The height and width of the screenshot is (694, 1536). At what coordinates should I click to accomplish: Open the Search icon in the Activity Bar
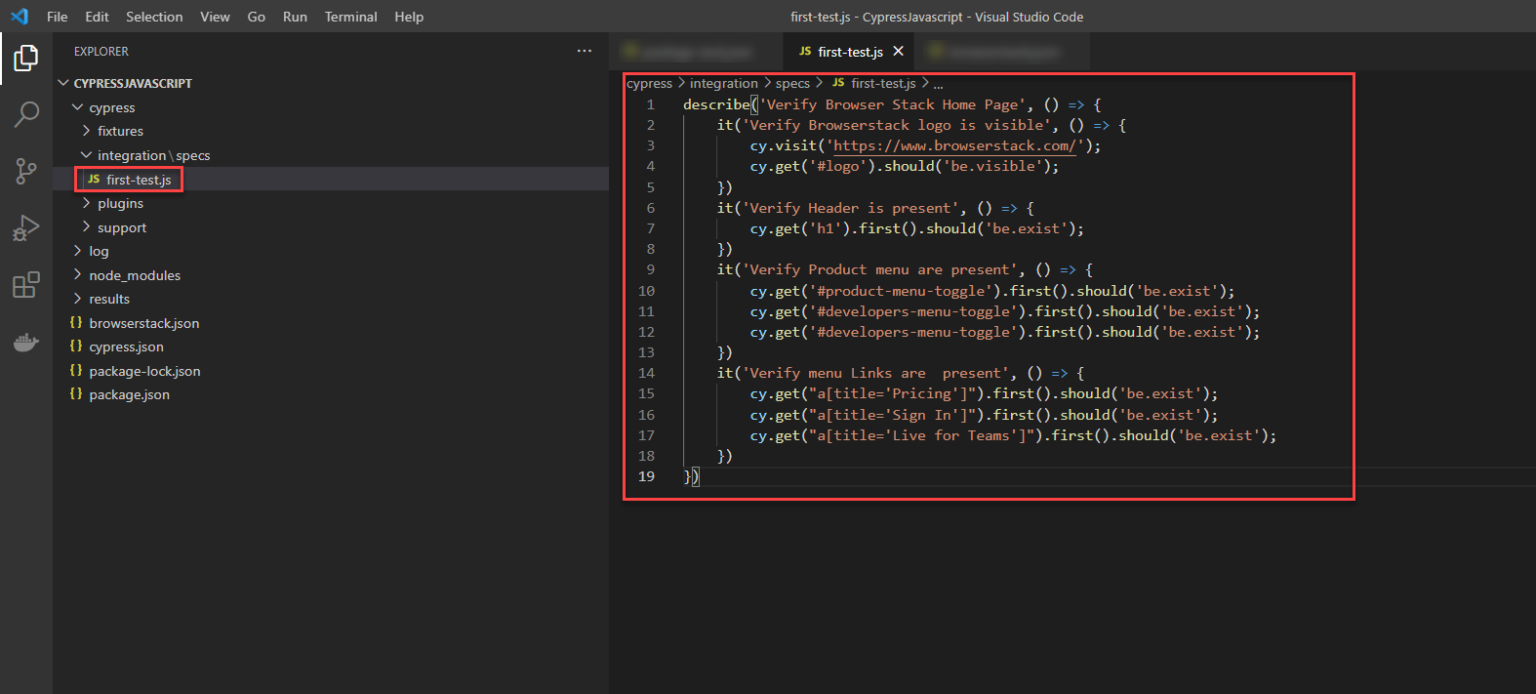point(25,114)
